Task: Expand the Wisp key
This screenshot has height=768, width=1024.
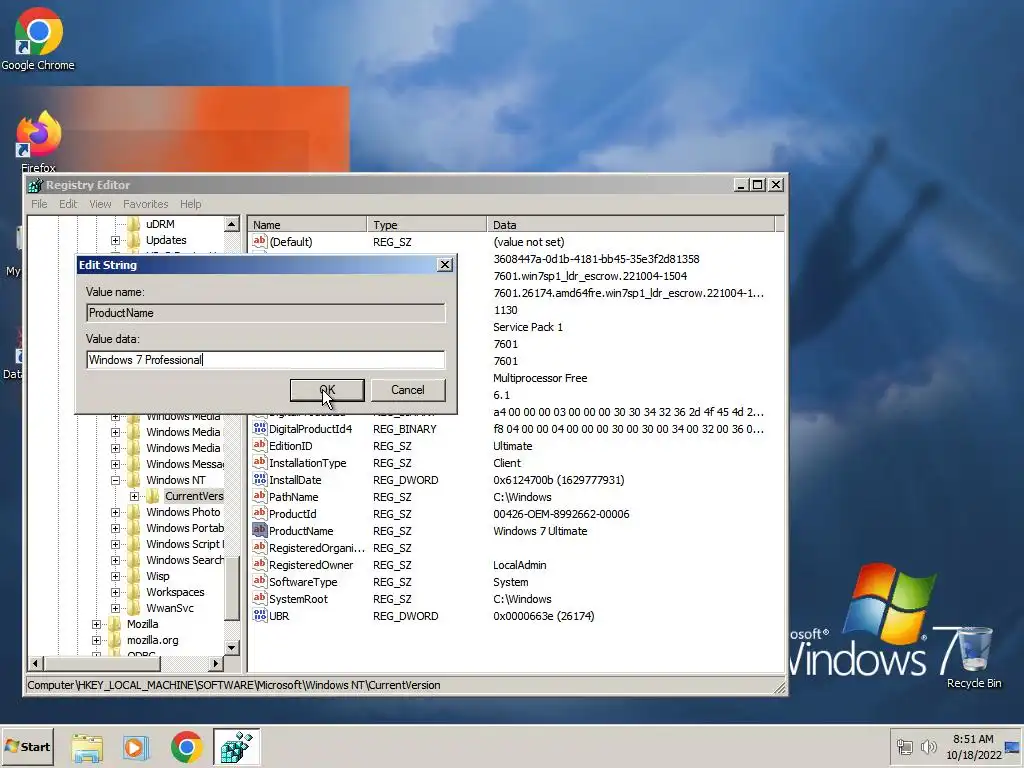Action: 116,576
